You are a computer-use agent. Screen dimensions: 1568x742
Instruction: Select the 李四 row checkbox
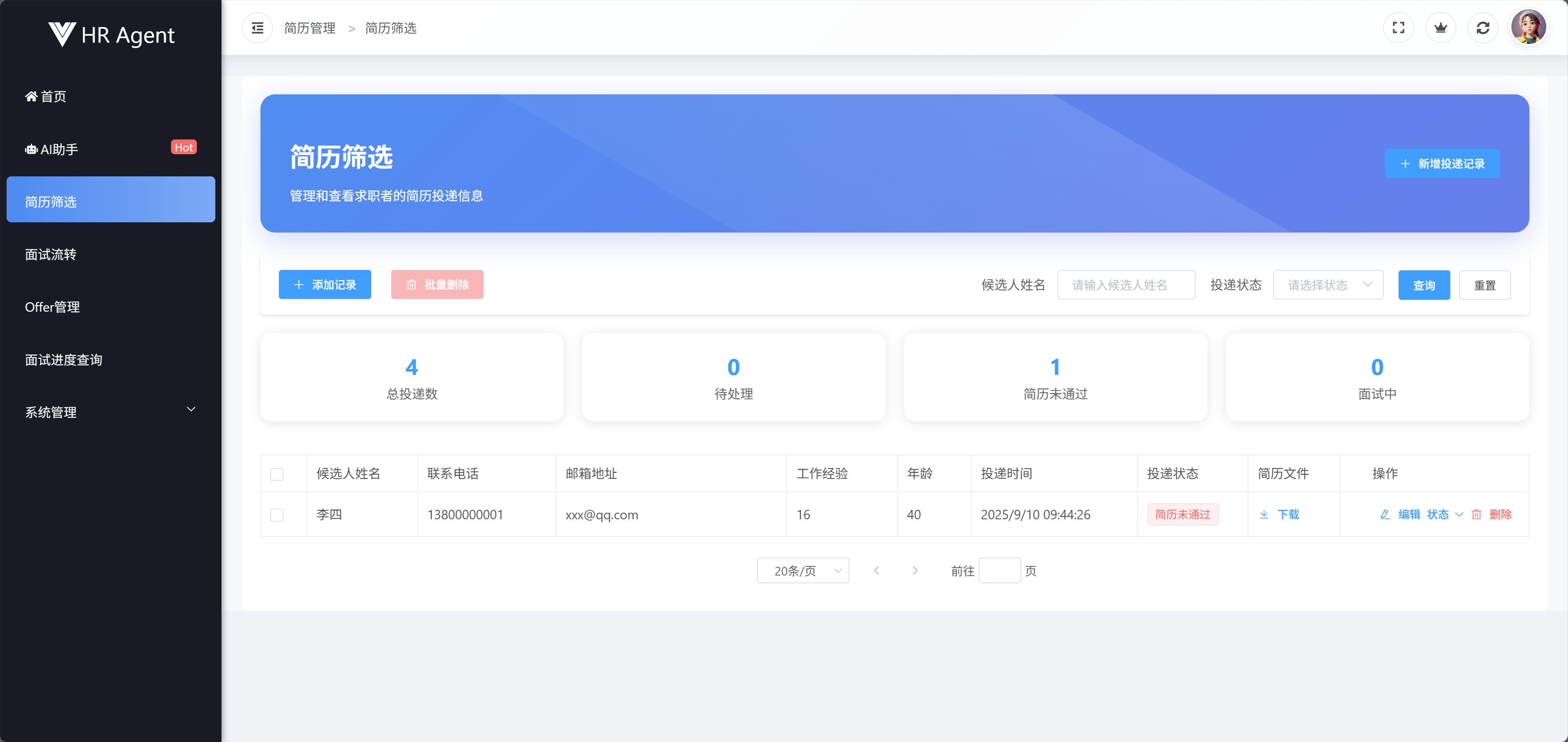coord(277,515)
